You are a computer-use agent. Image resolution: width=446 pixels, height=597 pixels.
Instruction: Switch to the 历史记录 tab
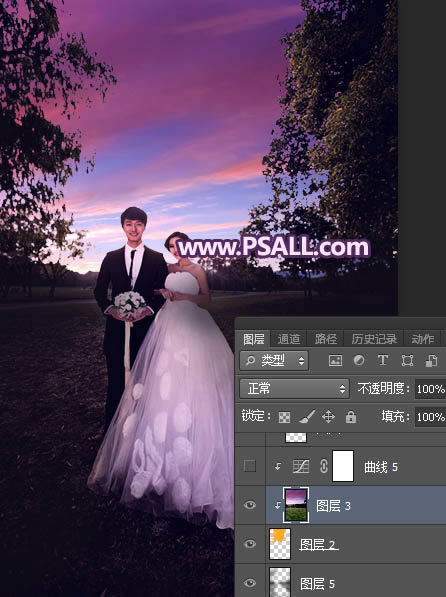374,339
